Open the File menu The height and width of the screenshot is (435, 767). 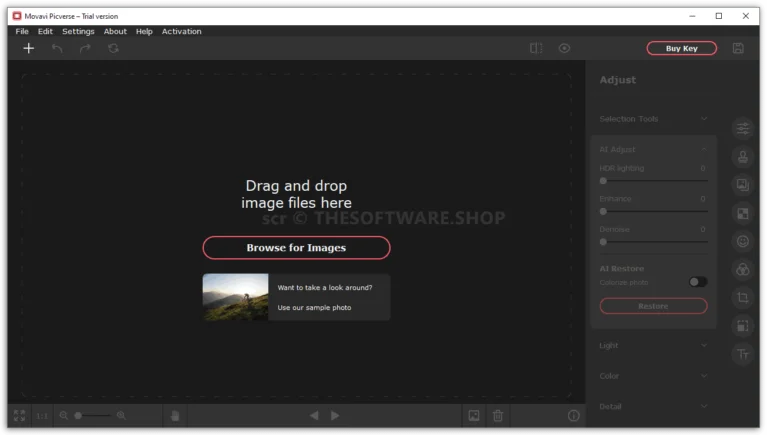click(22, 31)
